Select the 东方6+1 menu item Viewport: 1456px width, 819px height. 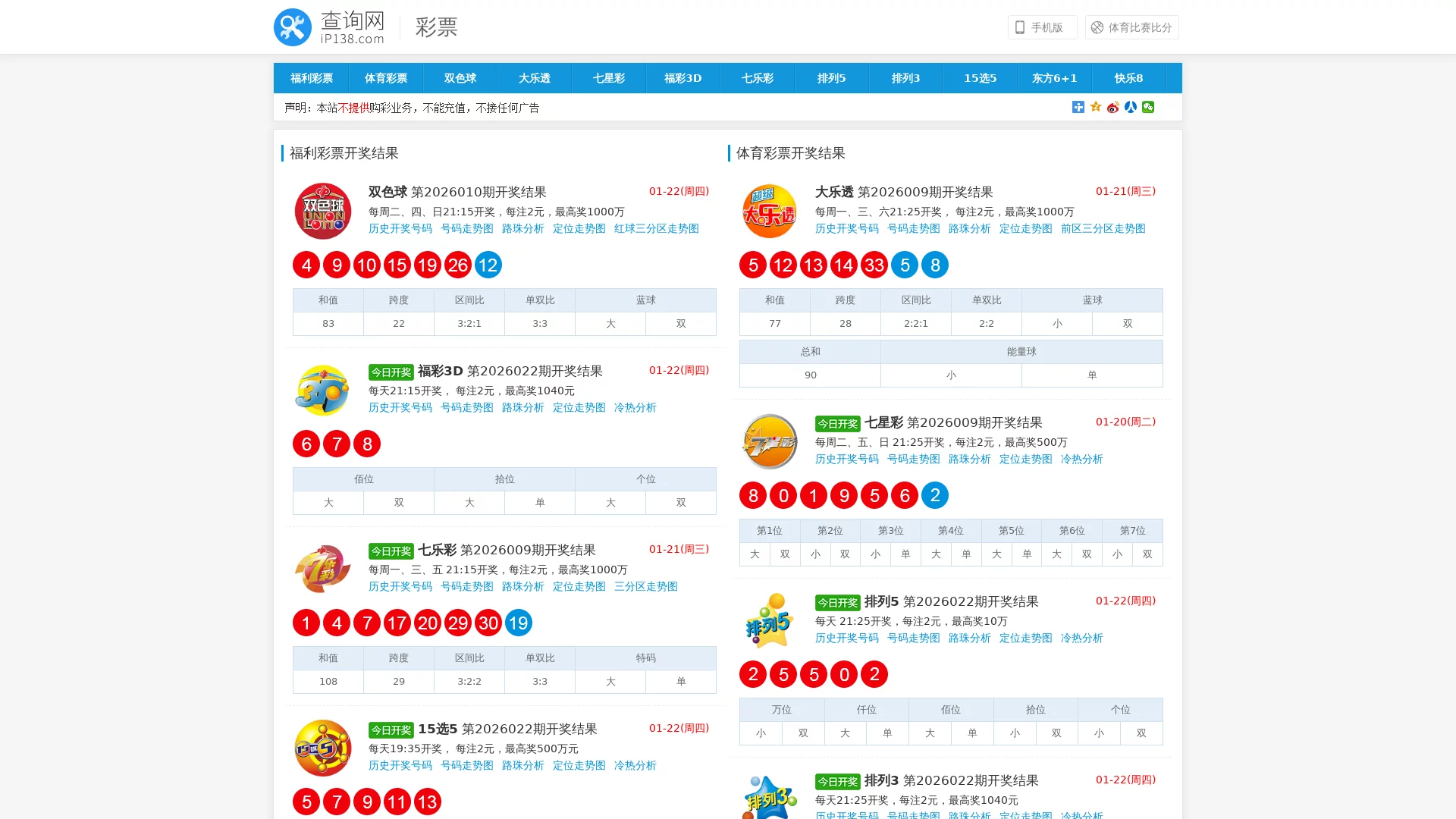pyautogui.click(x=1054, y=77)
